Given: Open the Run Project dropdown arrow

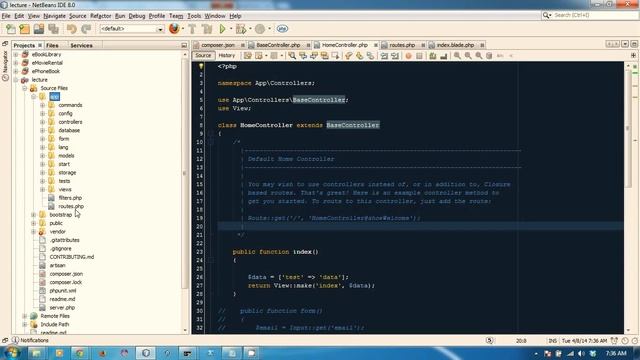Looking at the screenshot, I should (231, 29).
